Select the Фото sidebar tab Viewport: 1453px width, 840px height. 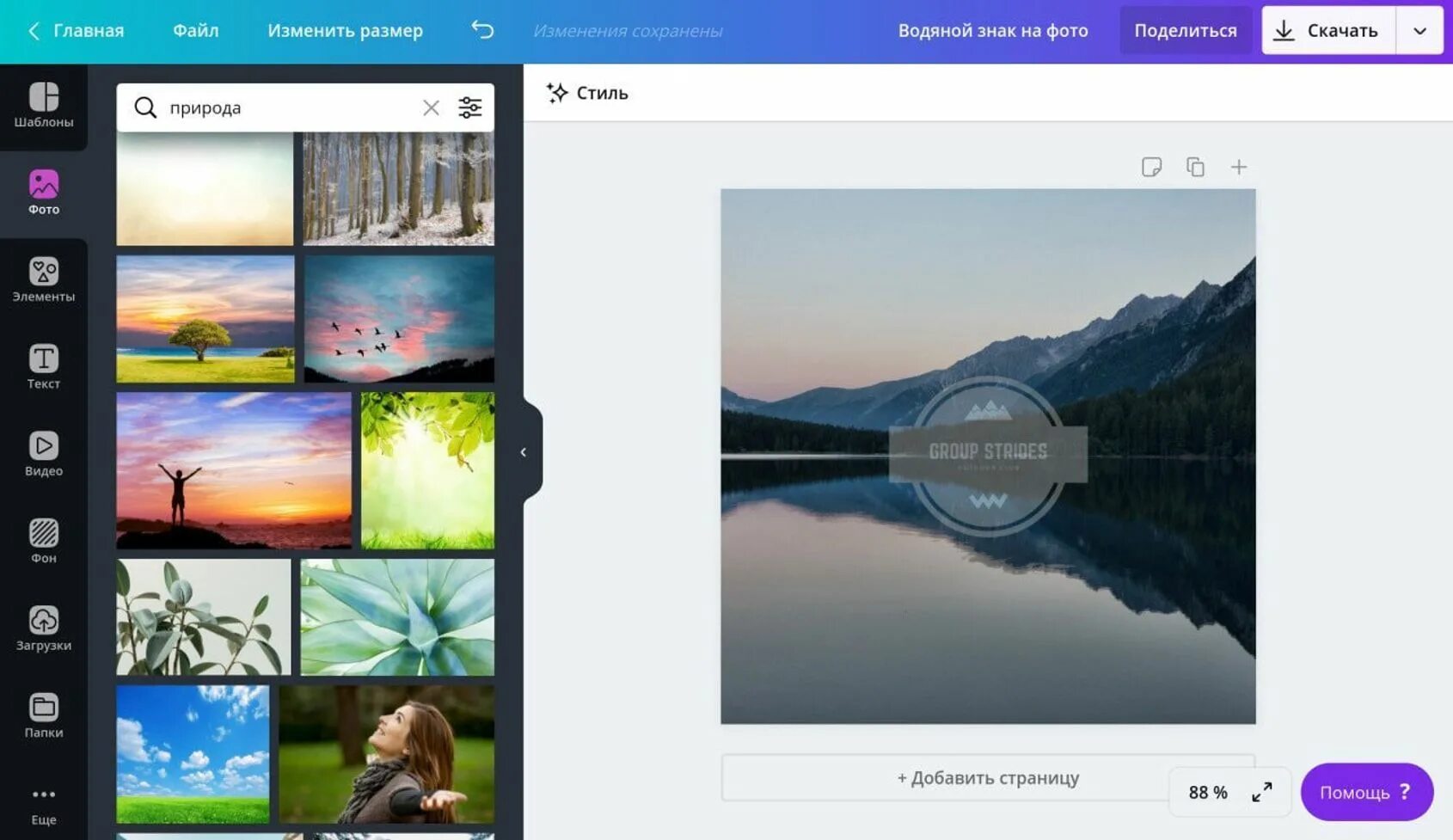coord(43,193)
